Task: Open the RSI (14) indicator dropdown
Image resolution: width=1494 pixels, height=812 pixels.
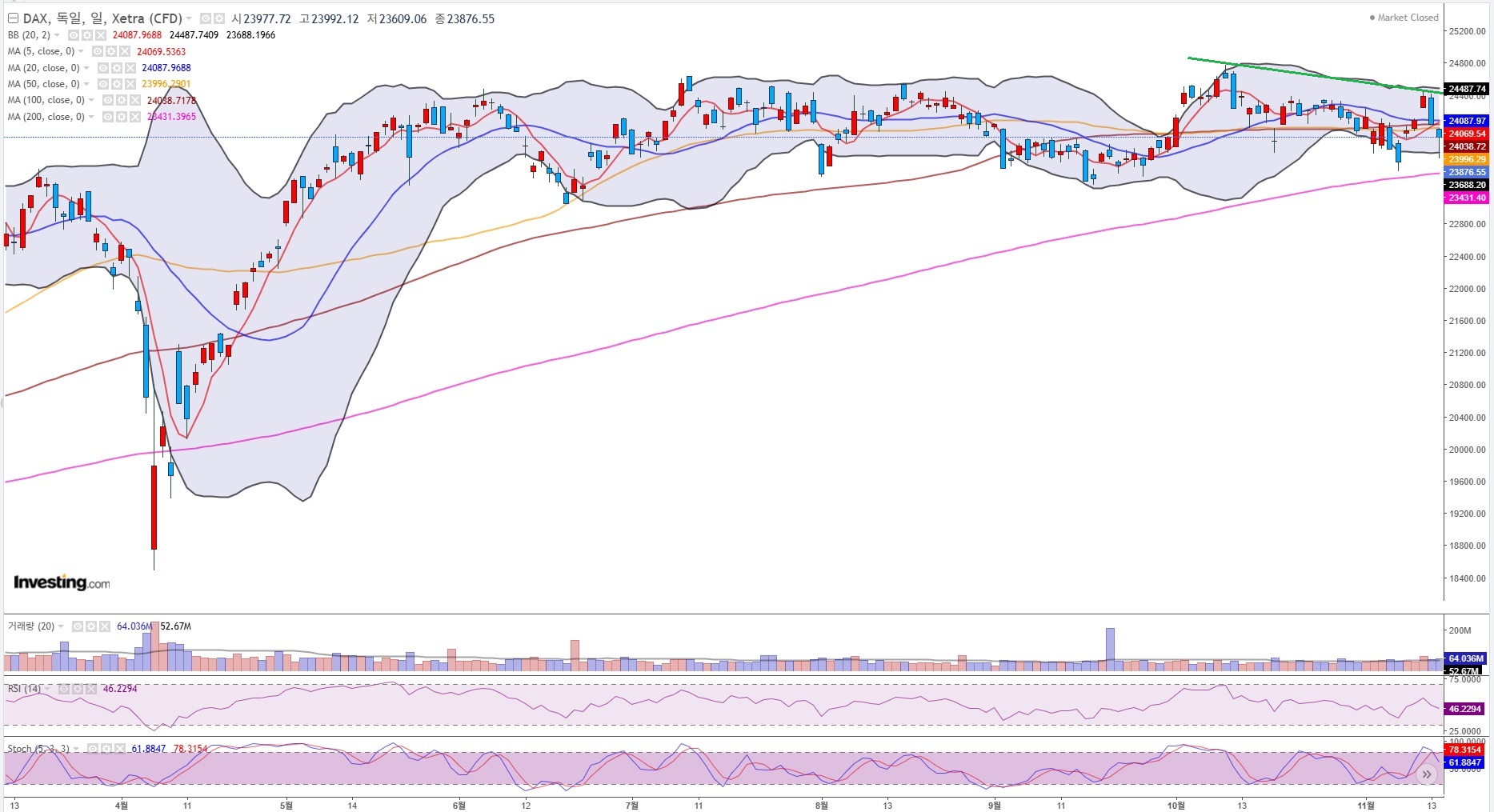Action: point(49,689)
